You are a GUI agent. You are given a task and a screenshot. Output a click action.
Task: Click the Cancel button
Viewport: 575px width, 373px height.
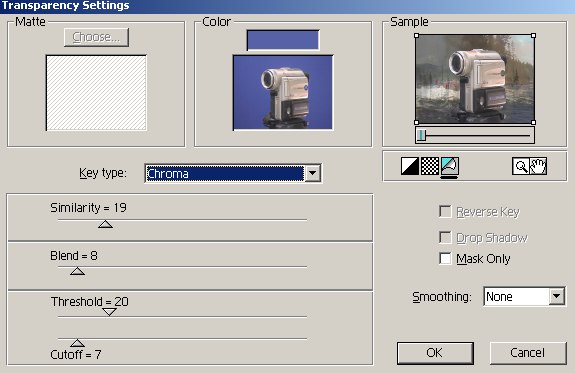[x=528, y=353]
